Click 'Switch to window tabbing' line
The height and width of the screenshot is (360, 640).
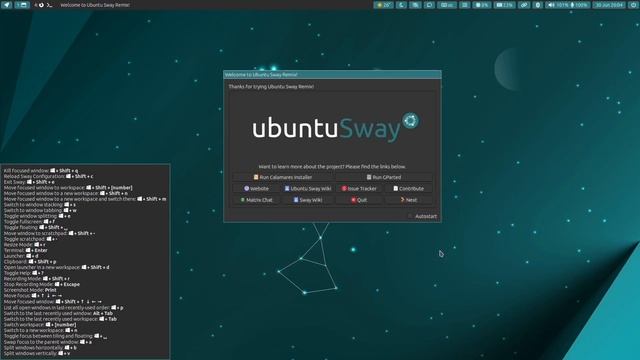point(40,211)
